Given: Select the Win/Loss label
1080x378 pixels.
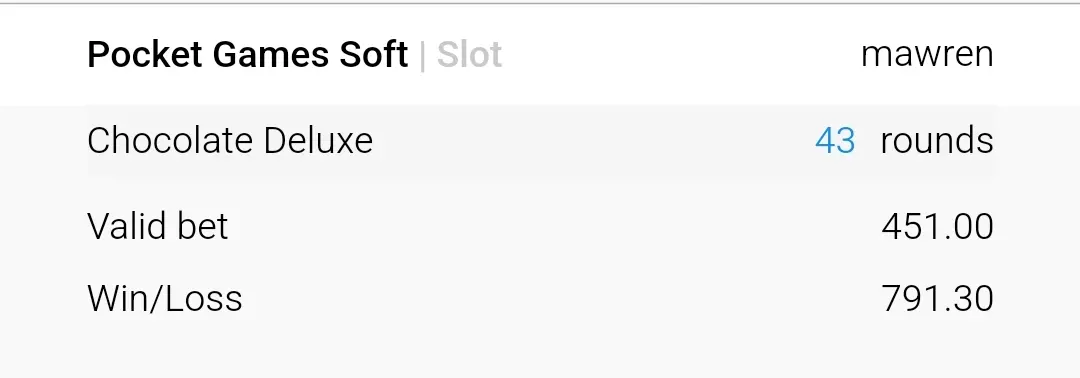Looking at the screenshot, I should [x=165, y=298].
